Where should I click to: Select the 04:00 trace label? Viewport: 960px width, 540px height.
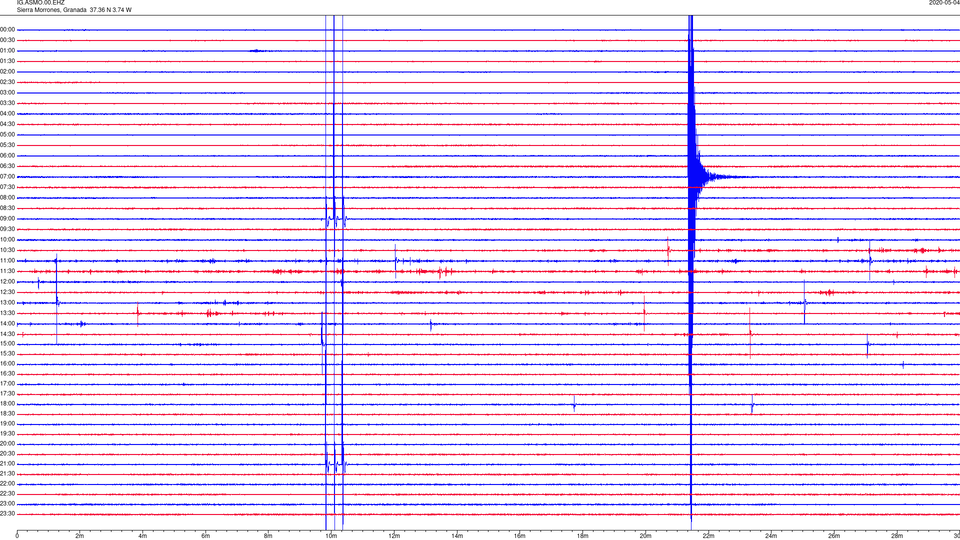(7, 114)
